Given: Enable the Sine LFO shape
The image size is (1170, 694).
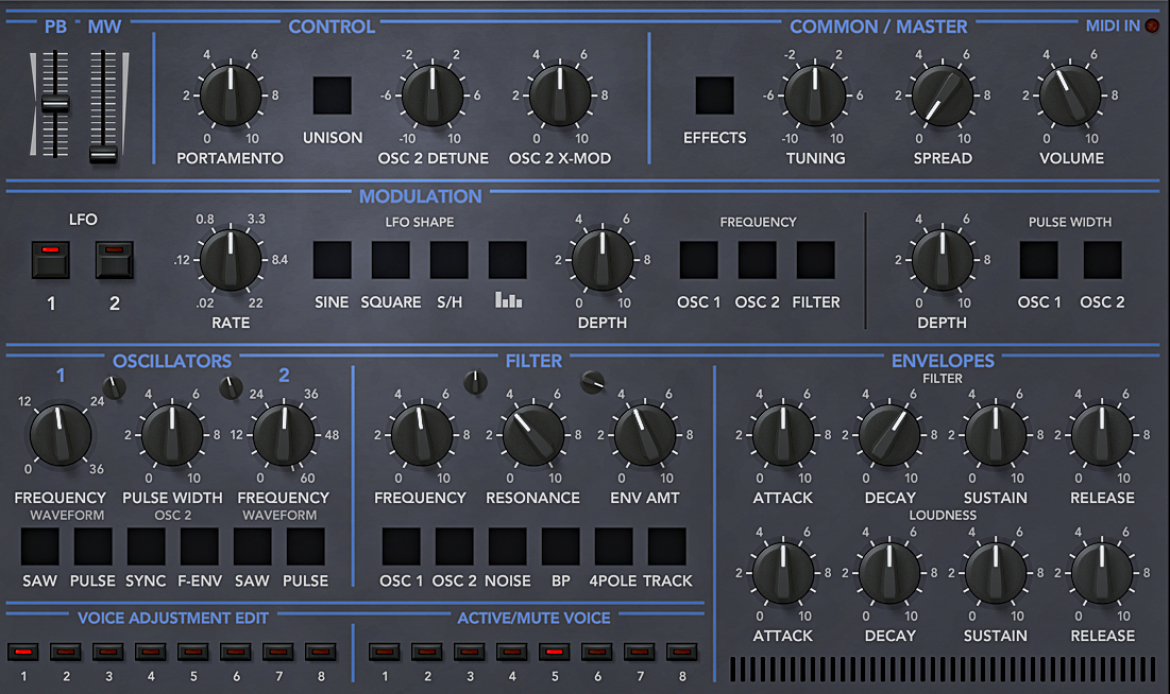Looking at the screenshot, I should click(332, 260).
